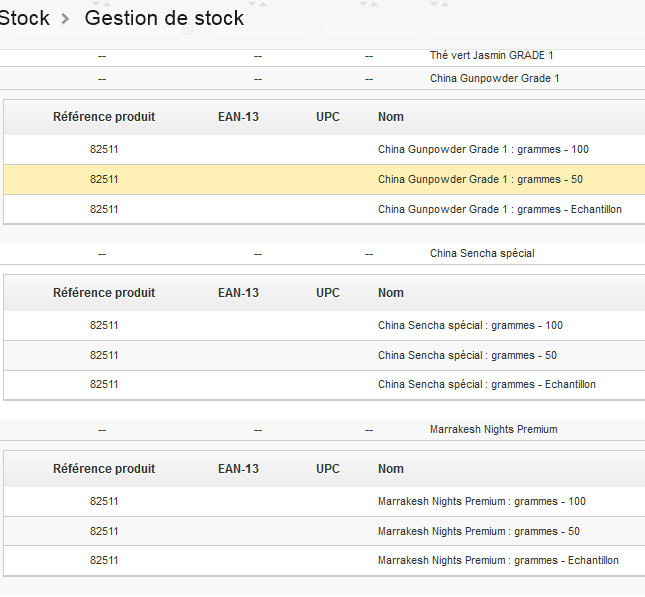Select China Sencha spécial grammes - 50
This screenshot has height=597, width=645.
tap(325, 355)
